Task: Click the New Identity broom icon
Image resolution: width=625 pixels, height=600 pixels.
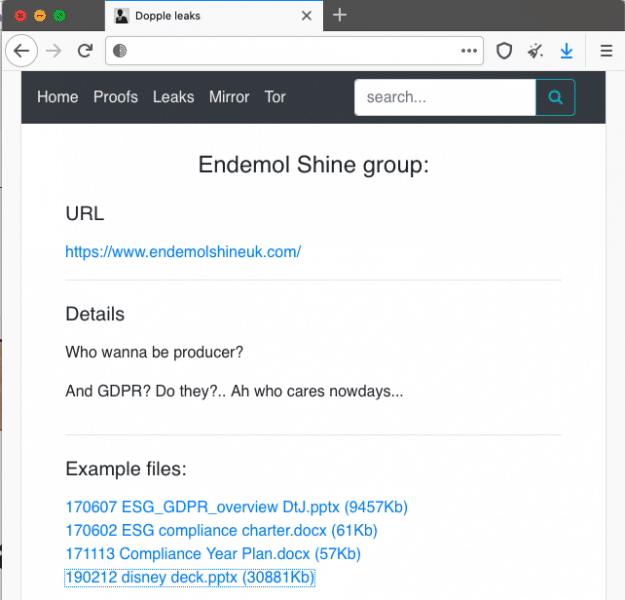Action: point(535,51)
